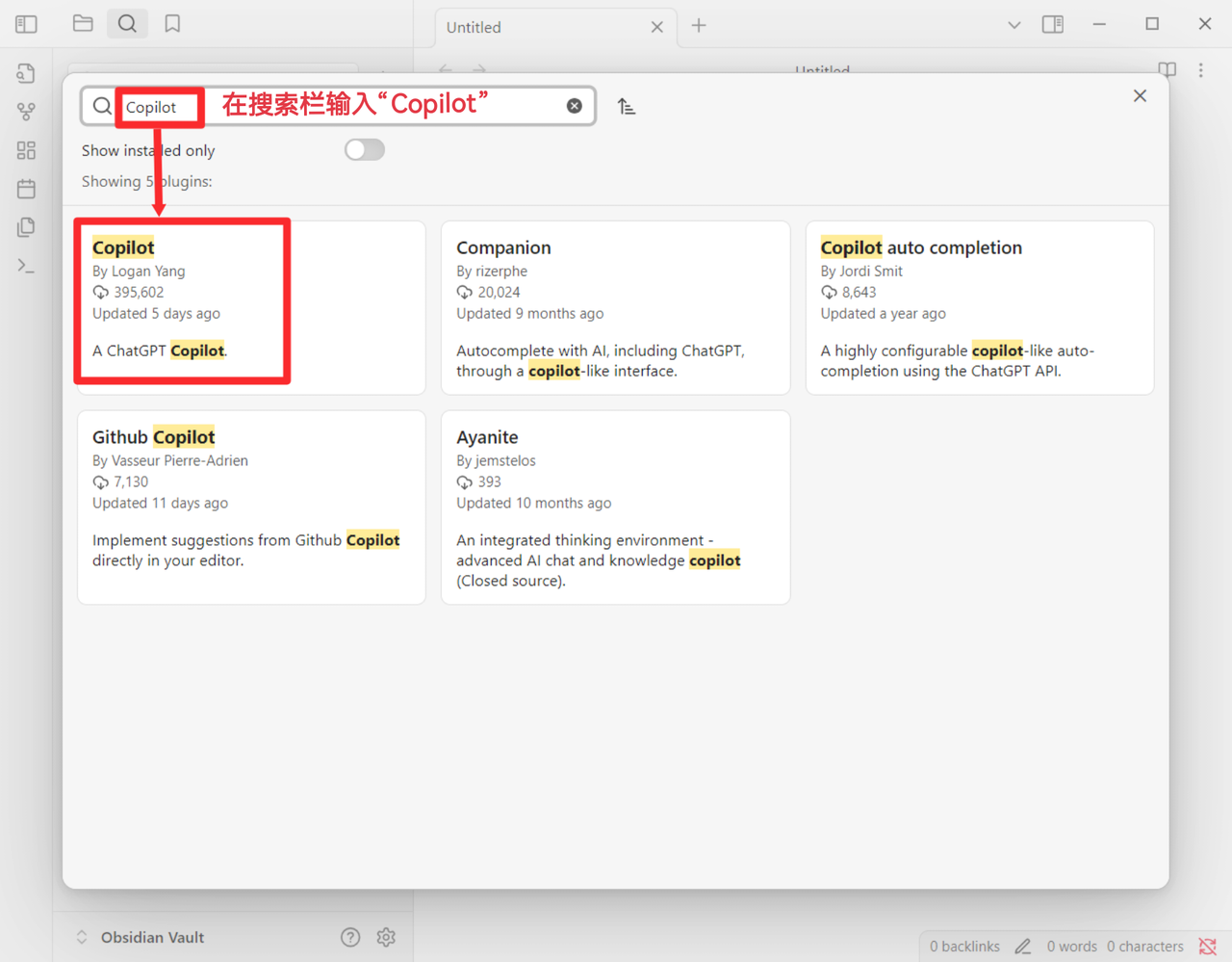
Task: Open the bookmarks icon
Action: tap(172, 23)
